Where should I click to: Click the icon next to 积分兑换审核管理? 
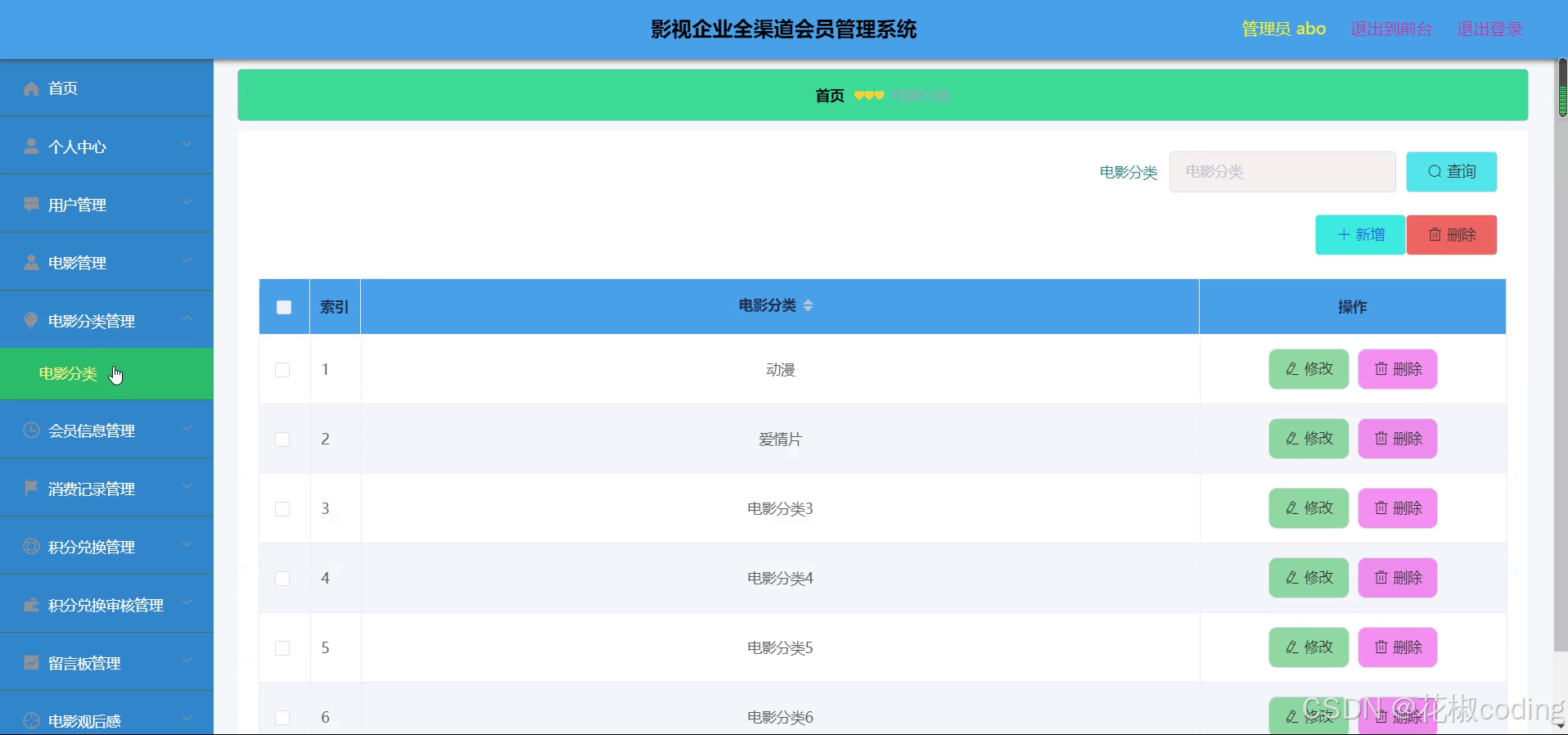tap(31, 605)
